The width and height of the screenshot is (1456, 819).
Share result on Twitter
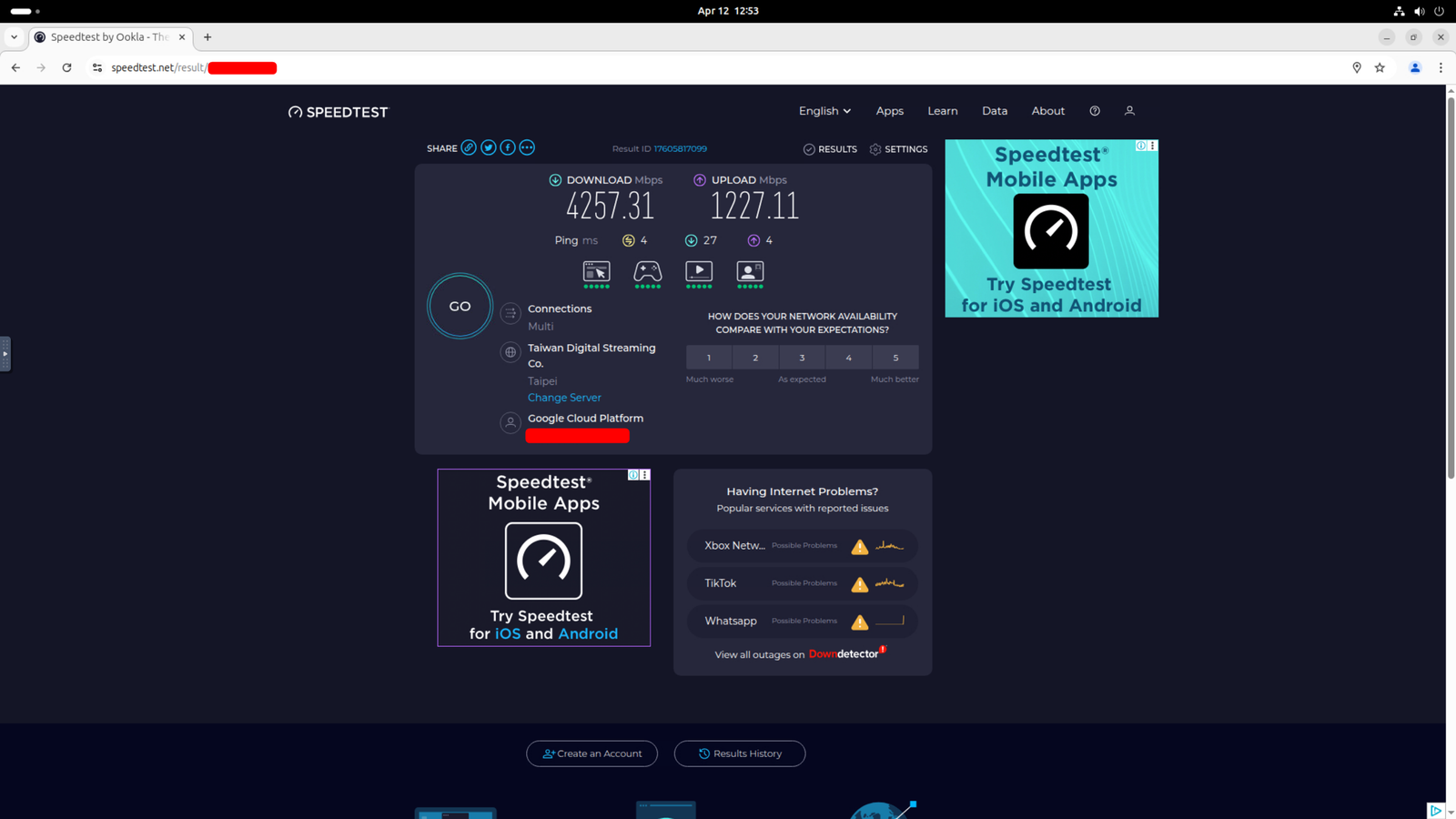[x=489, y=147]
